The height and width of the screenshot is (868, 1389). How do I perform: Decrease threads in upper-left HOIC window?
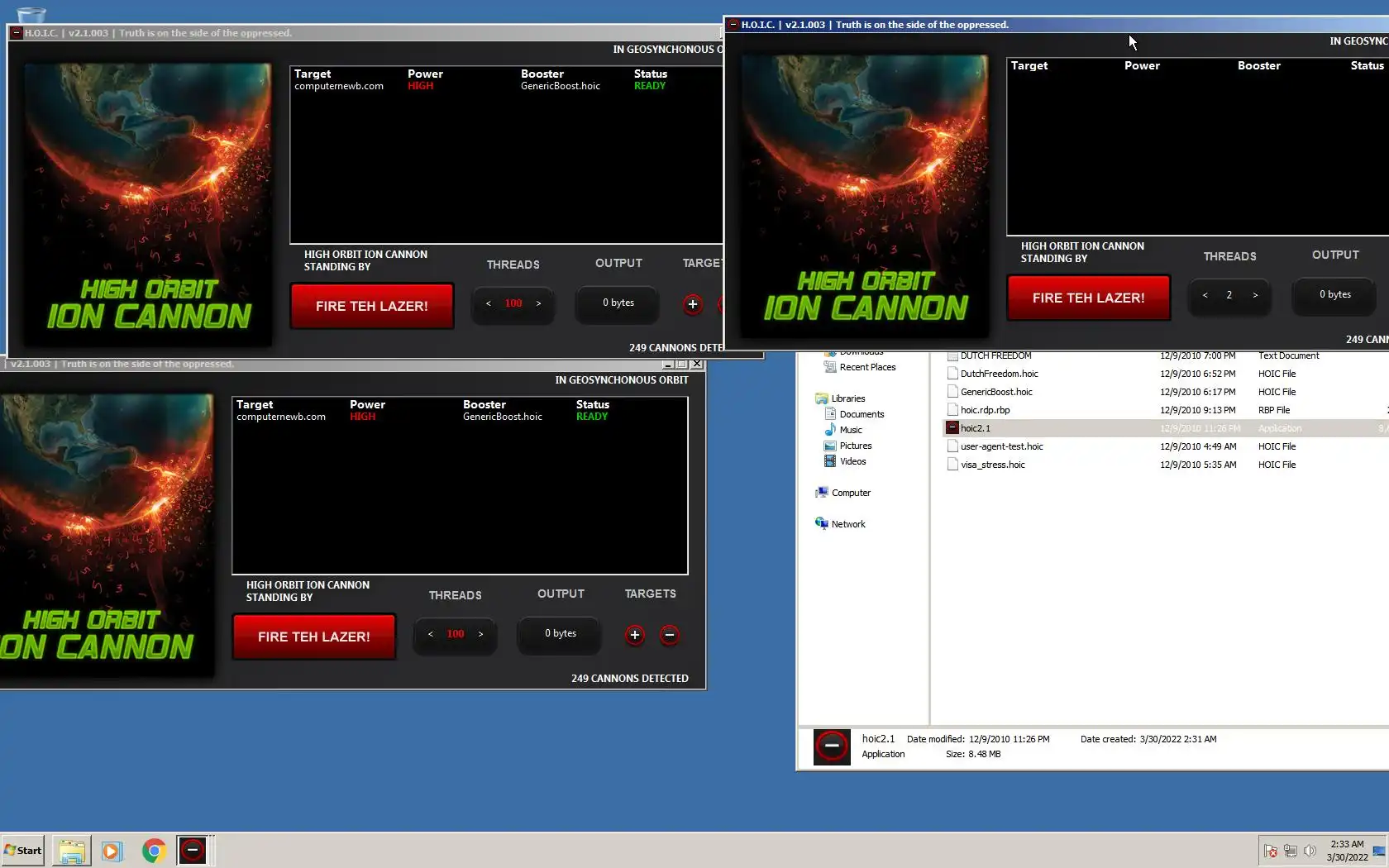point(489,303)
